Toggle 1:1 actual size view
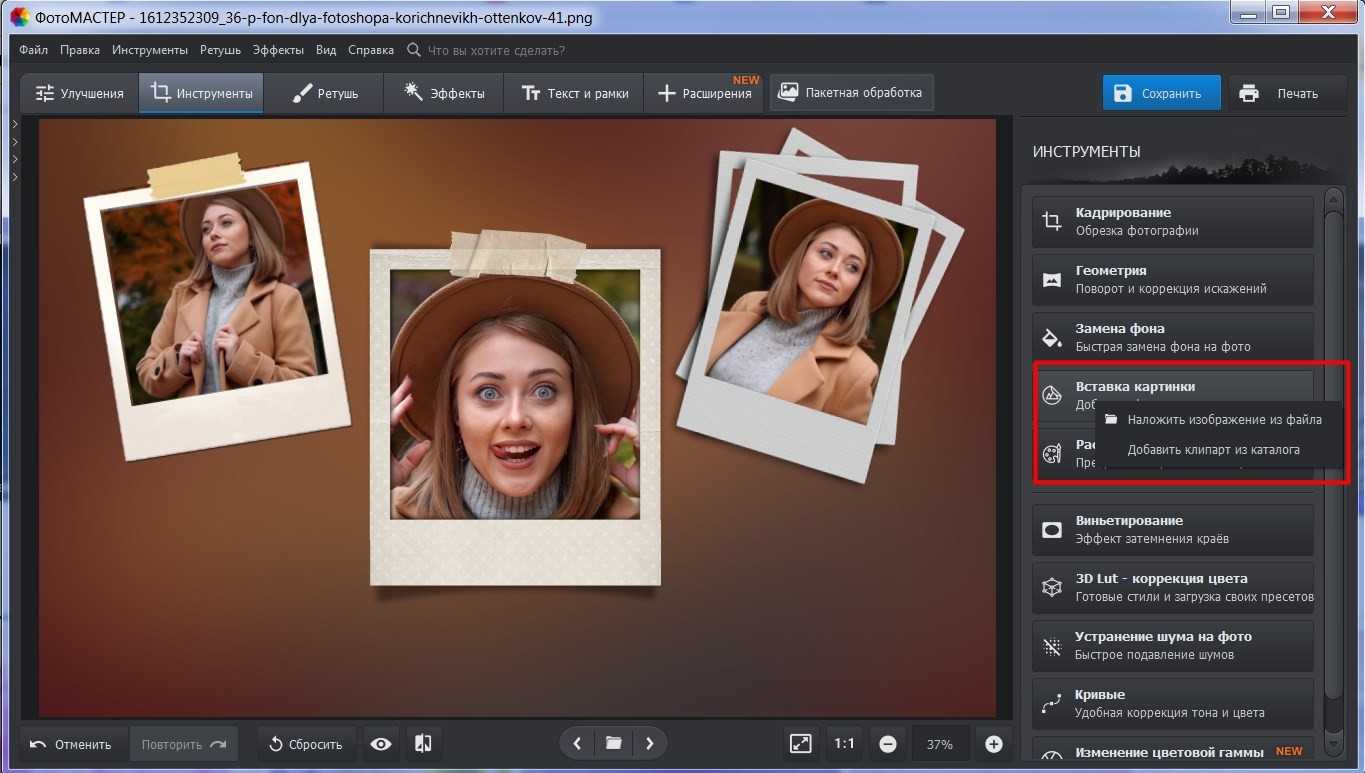The height and width of the screenshot is (773, 1365). coord(844,744)
